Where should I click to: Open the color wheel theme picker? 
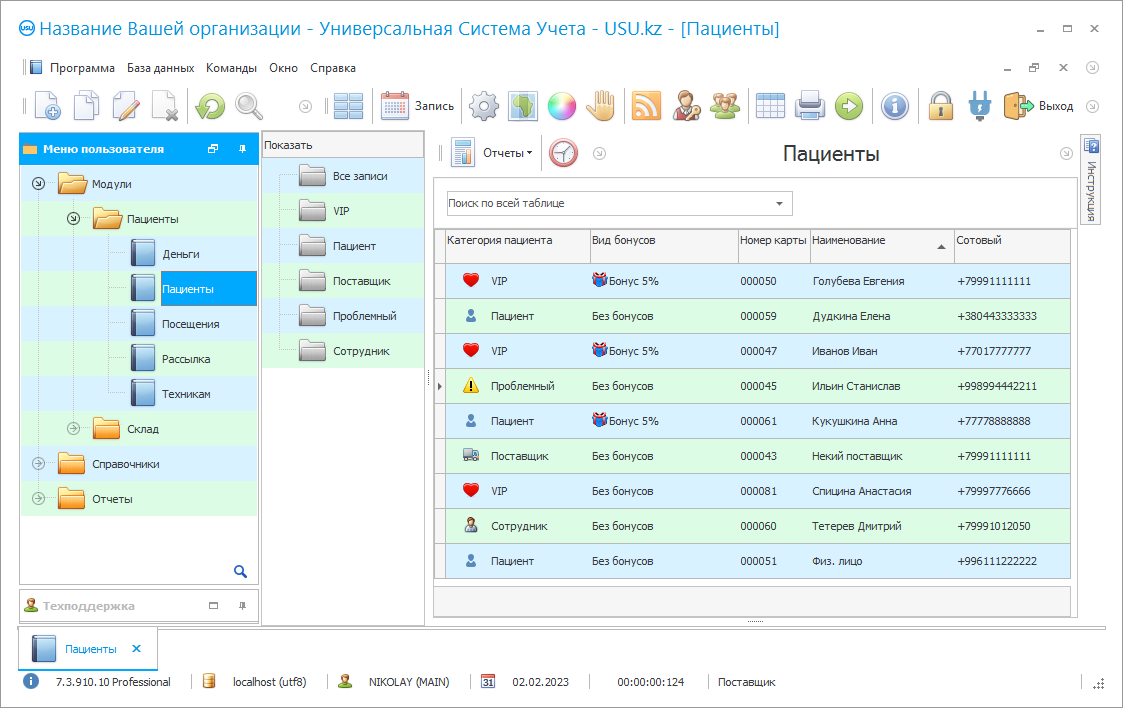[561, 106]
